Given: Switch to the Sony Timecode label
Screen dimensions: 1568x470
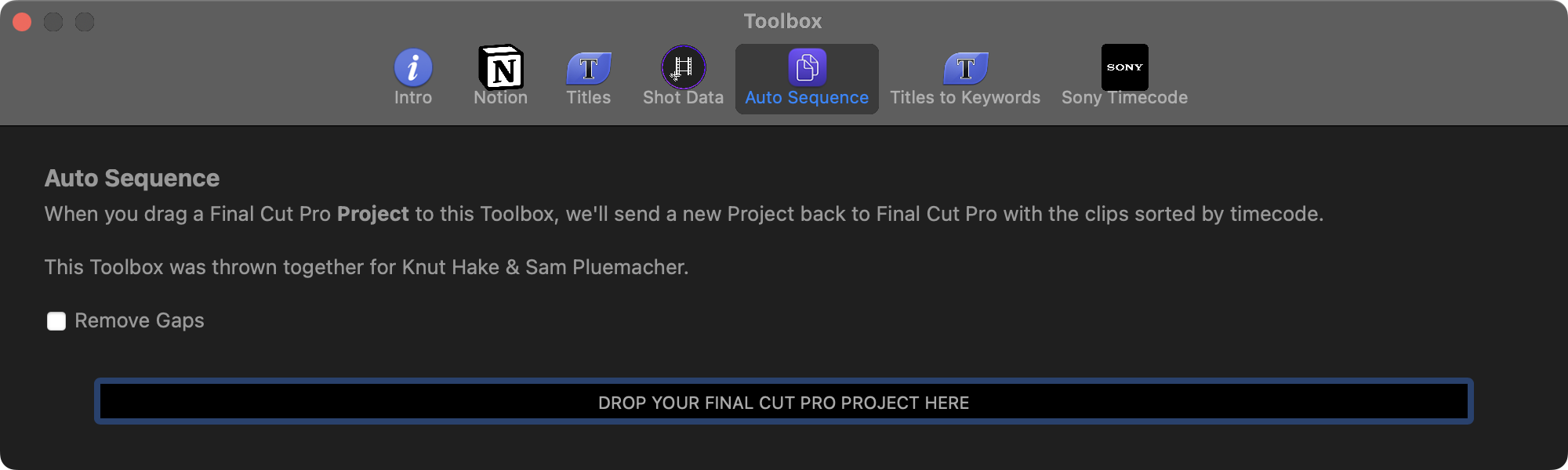Looking at the screenshot, I should [1124, 98].
